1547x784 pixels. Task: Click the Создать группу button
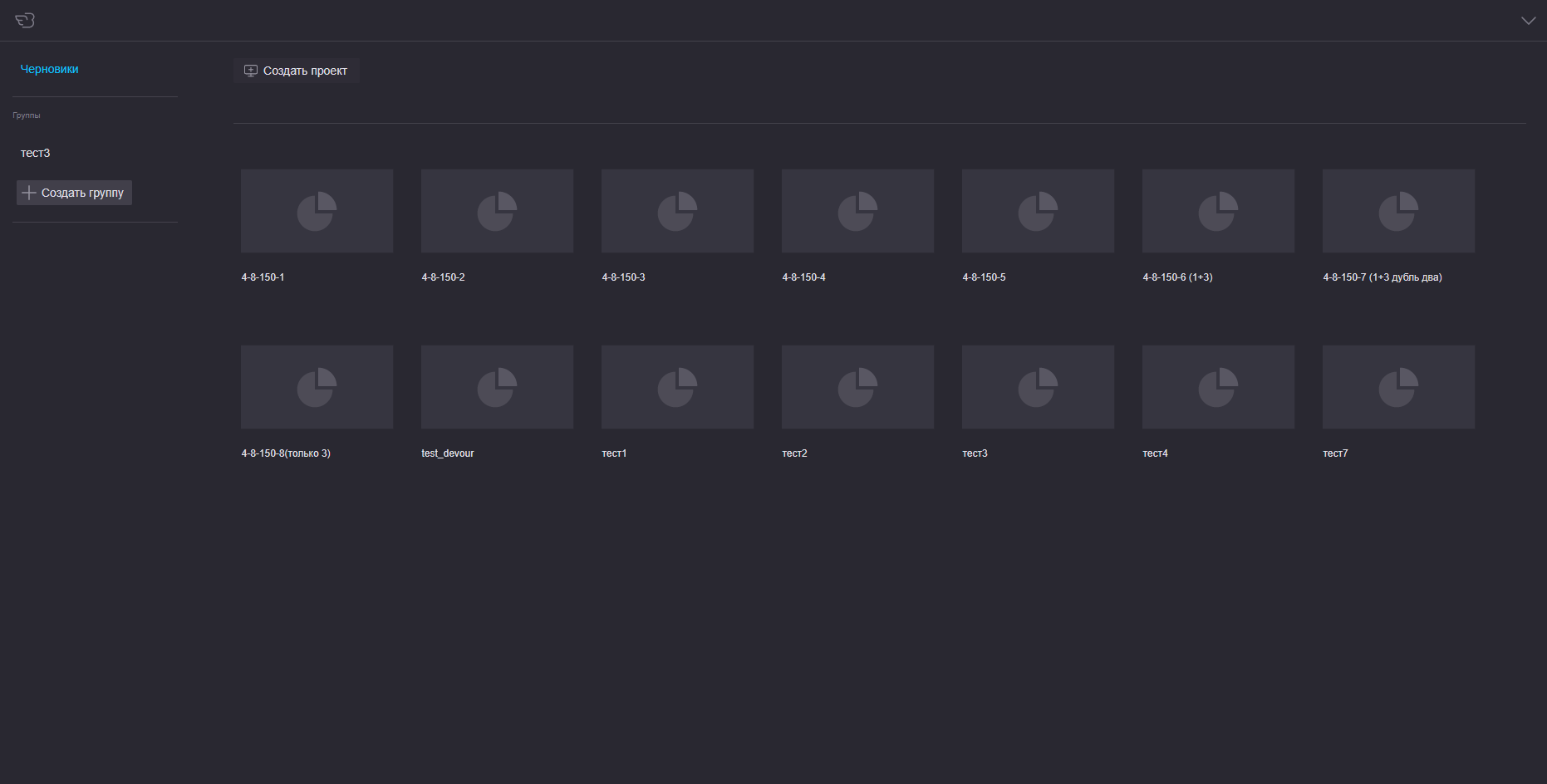[x=75, y=193]
